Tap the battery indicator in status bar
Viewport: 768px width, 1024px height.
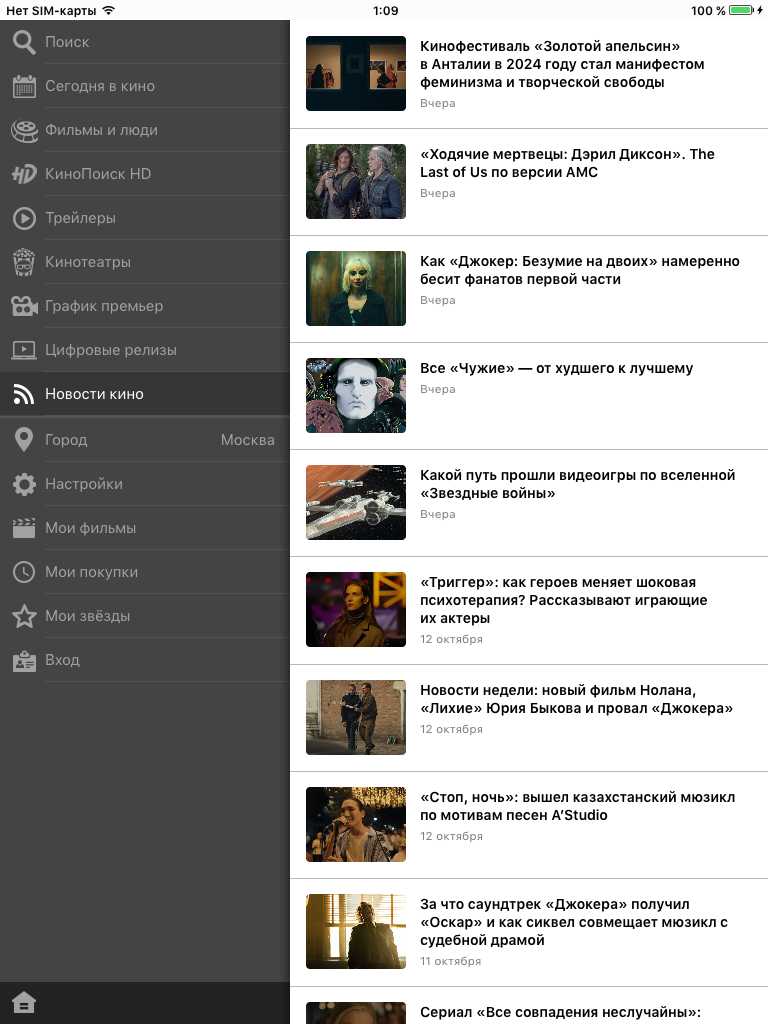pos(741,10)
